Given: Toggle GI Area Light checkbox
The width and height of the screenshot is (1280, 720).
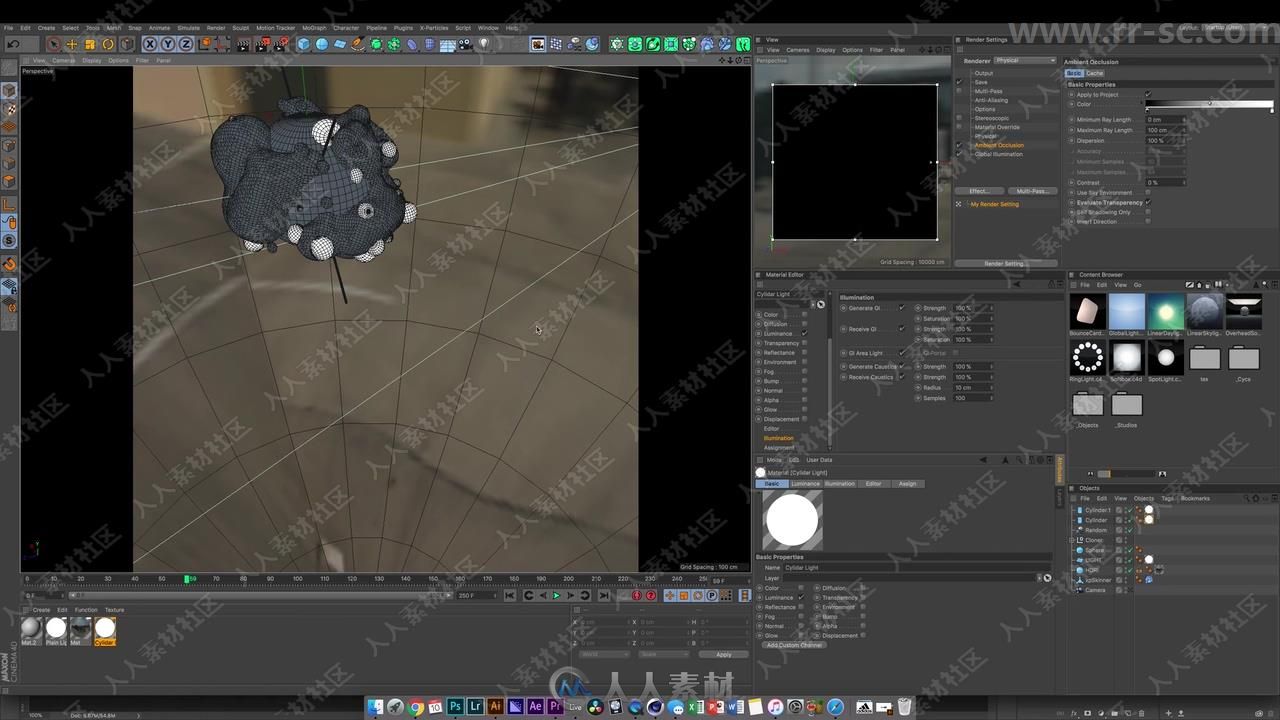Looking at the screenshot, I should click(x=901, y=353).
